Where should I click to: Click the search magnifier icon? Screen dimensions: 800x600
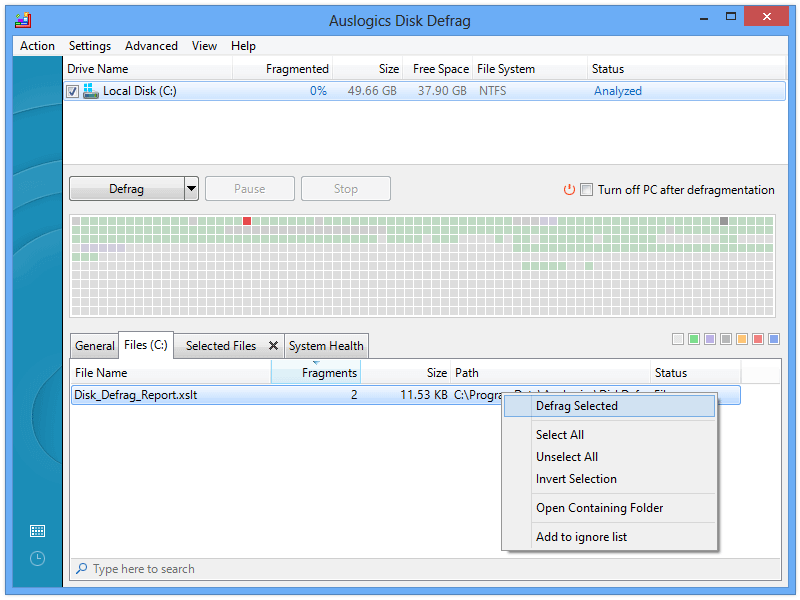[81, 568]
